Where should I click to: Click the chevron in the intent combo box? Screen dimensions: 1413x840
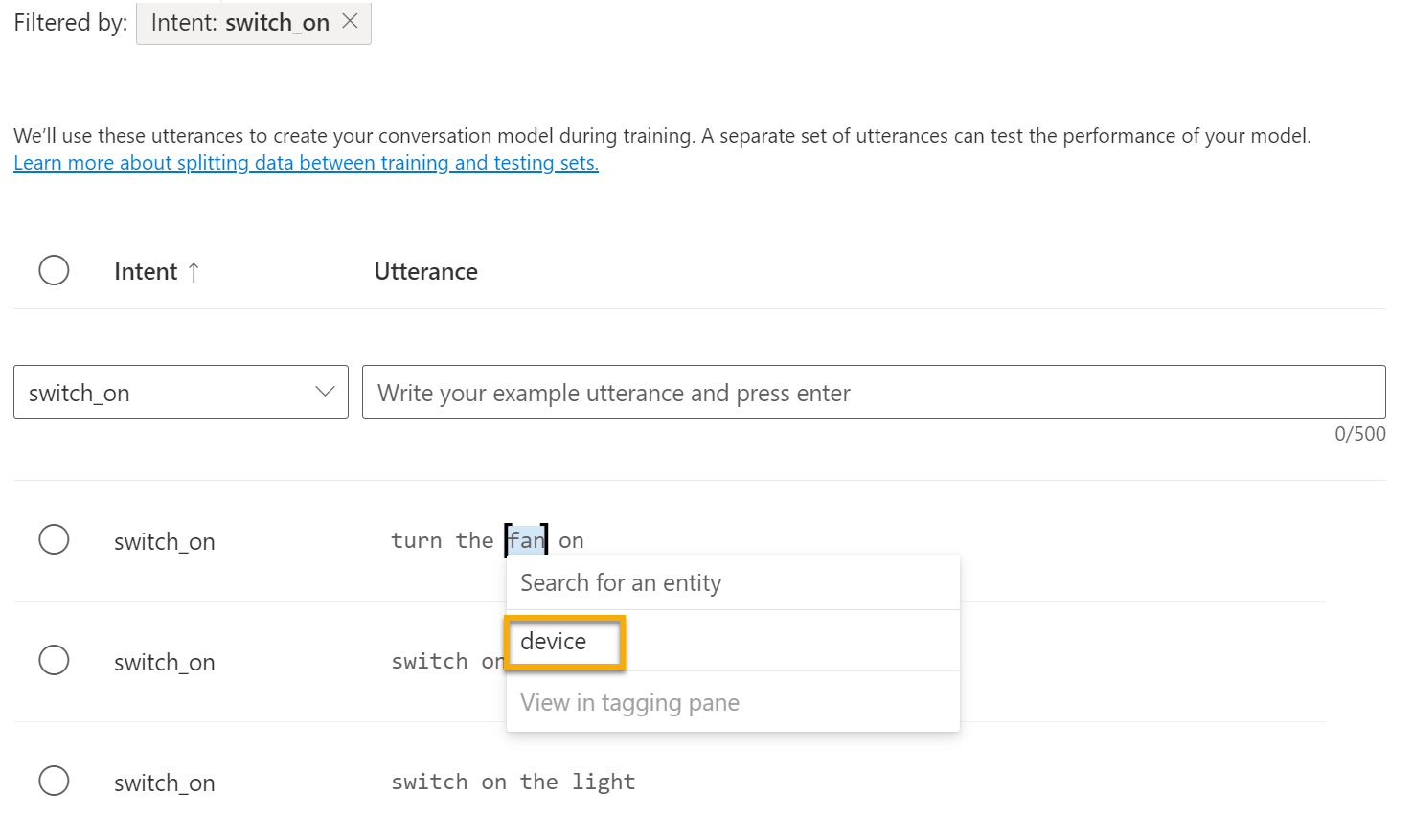[x=325, y=392]
